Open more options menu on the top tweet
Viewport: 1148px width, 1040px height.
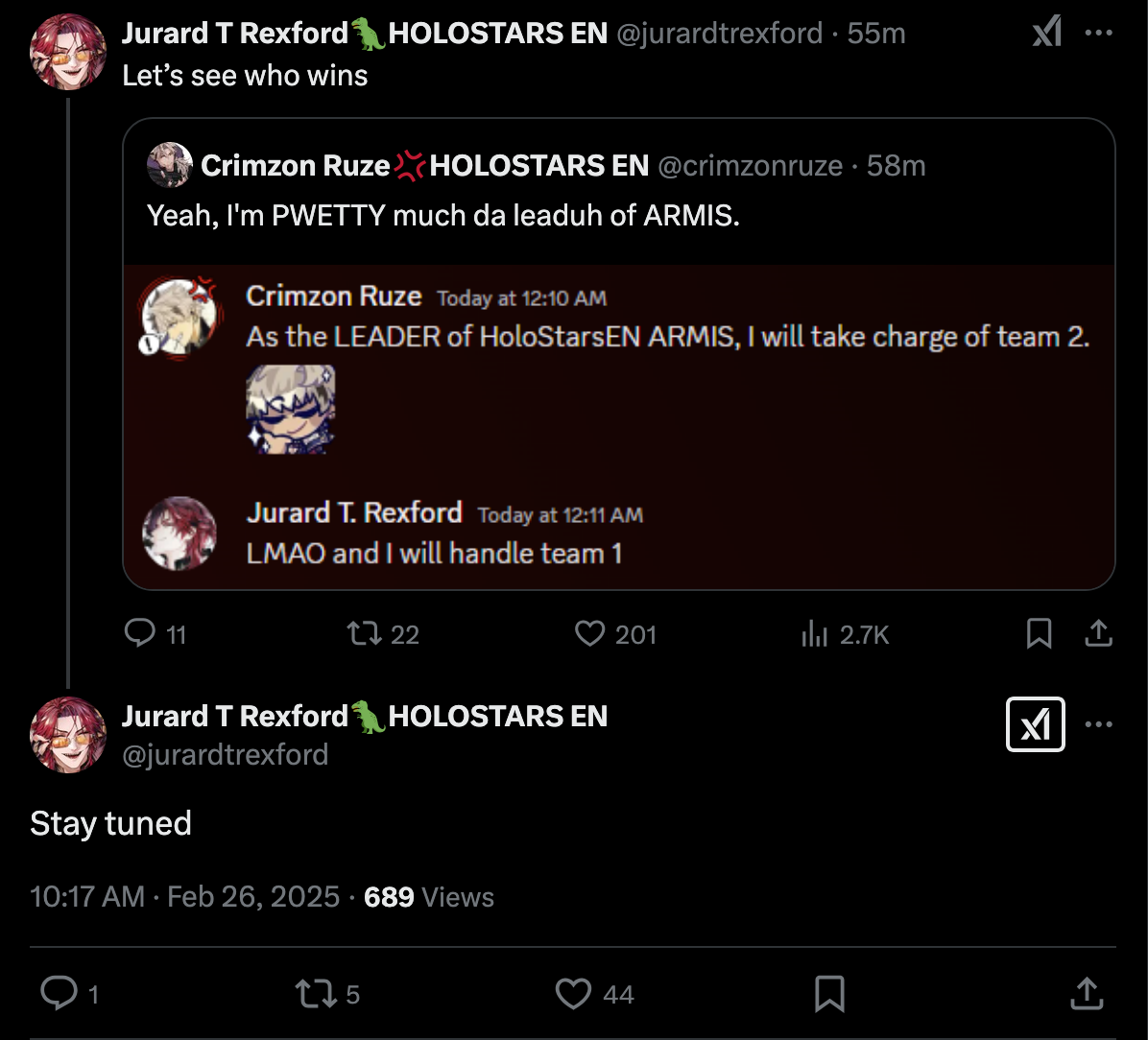tap(1098, 34)
